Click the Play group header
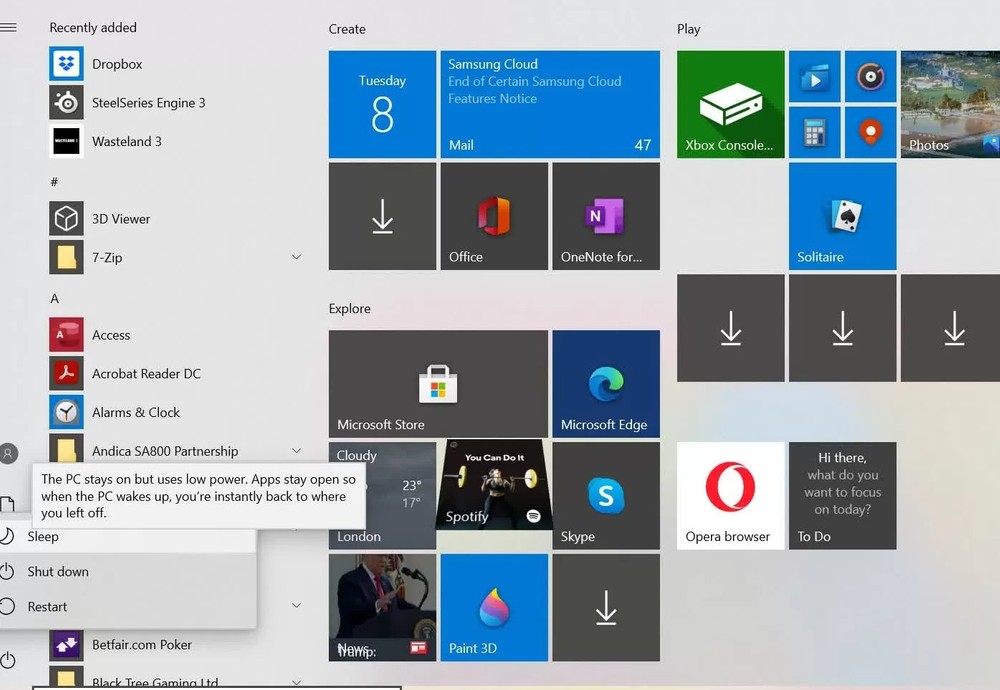The width and height of the screenshot is (1000, 690). pos(689,29)
